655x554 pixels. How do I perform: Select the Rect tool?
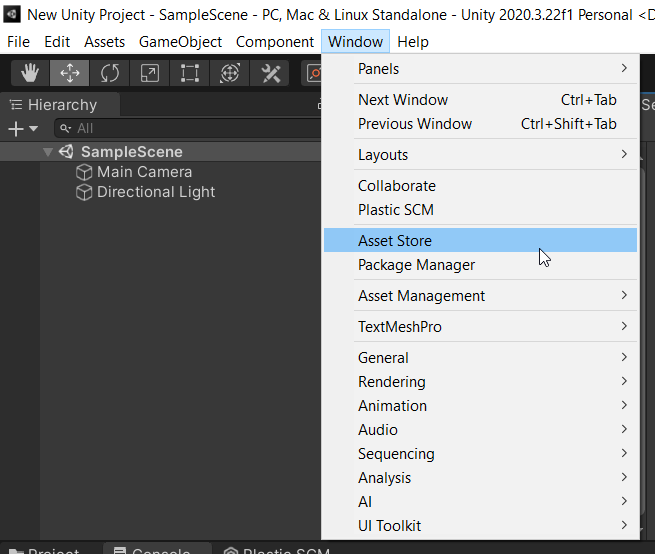tap(190, 73)
